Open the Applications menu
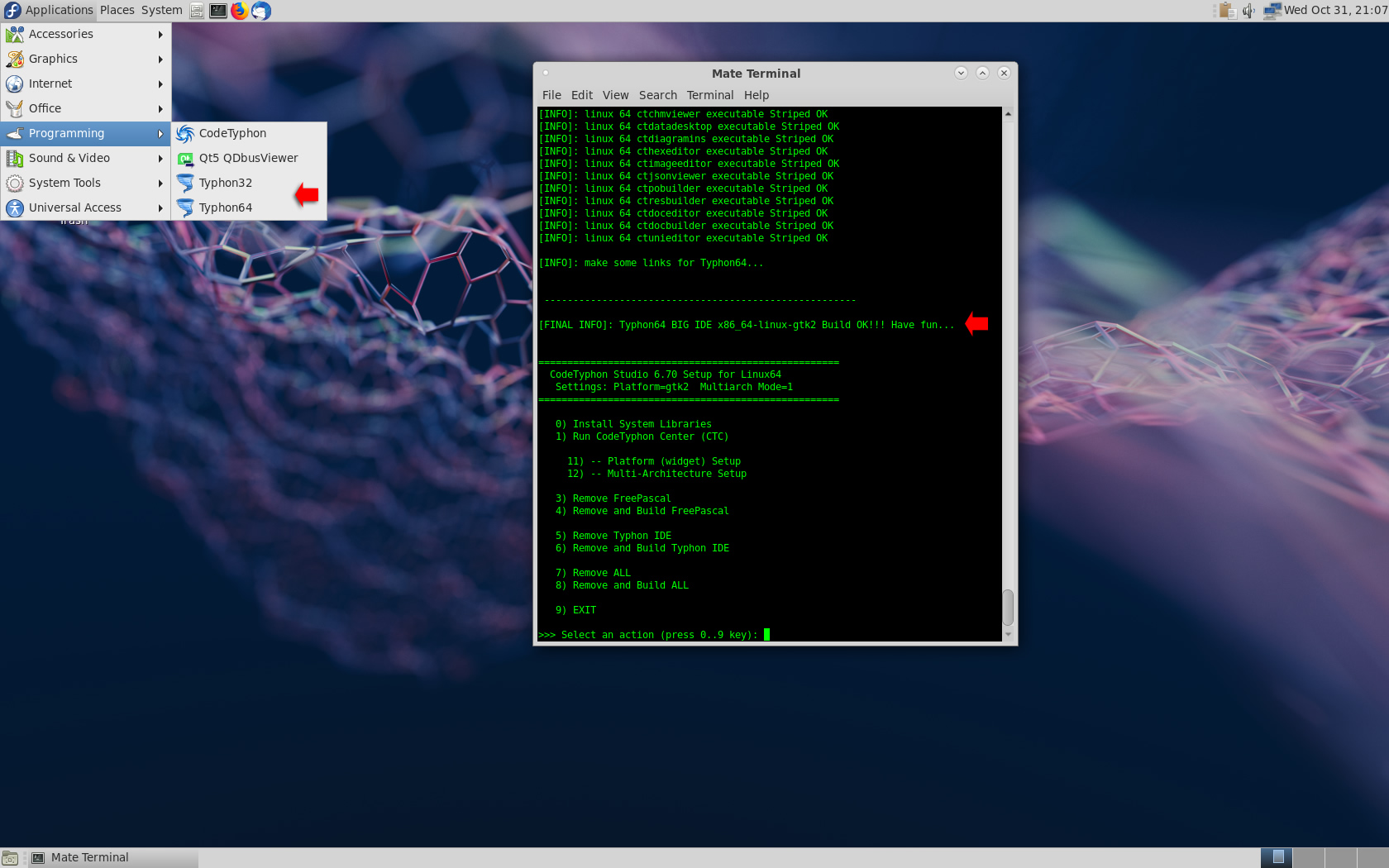1389x868 pixels. [x=59, y=10]
